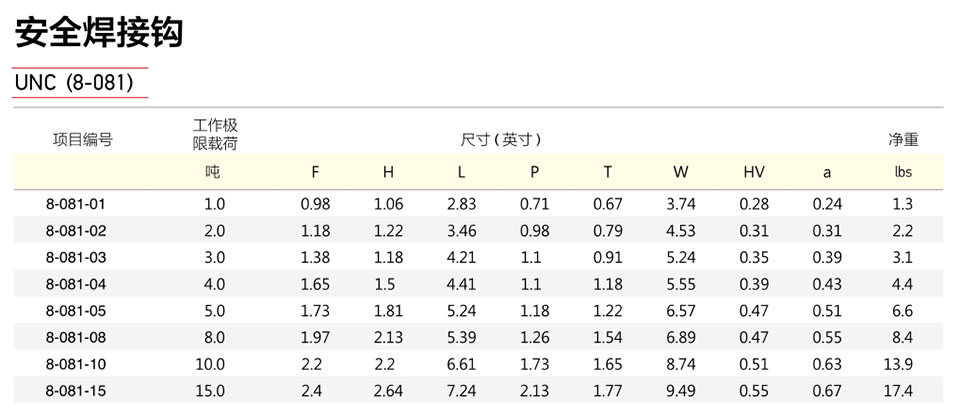960x417 pixels.
Task: Select item number 8-081-05
Action: tap(76, 311)
